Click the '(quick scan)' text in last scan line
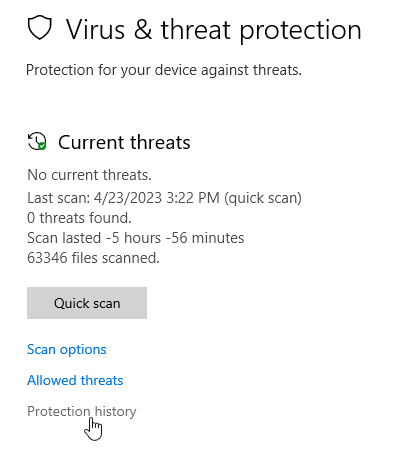Screen dimensions: 412x449 (263, 198)
